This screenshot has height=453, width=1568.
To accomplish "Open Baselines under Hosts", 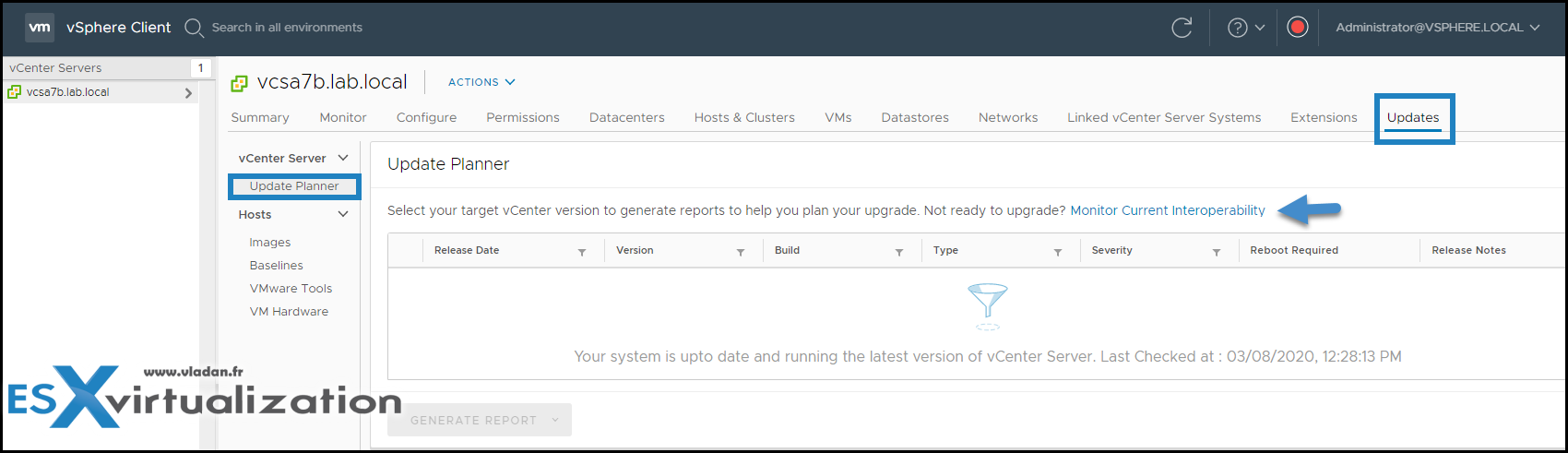I will pos(276,265).
